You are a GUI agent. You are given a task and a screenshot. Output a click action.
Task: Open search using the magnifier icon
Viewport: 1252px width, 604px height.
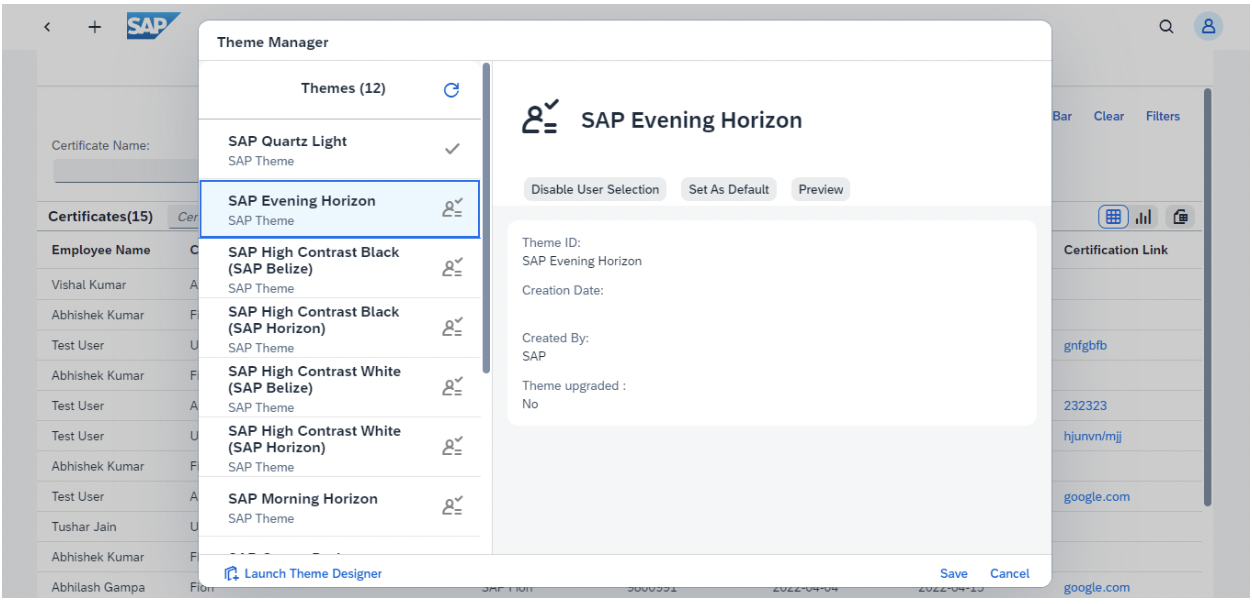1166,27
